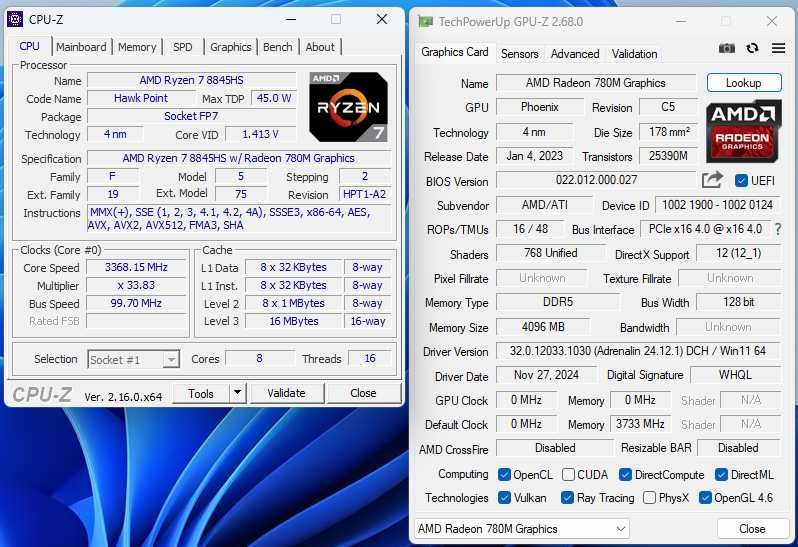
Task: Toggle the OpenCL checkbox
Action: pyautogui.click(x=504, y=474)
